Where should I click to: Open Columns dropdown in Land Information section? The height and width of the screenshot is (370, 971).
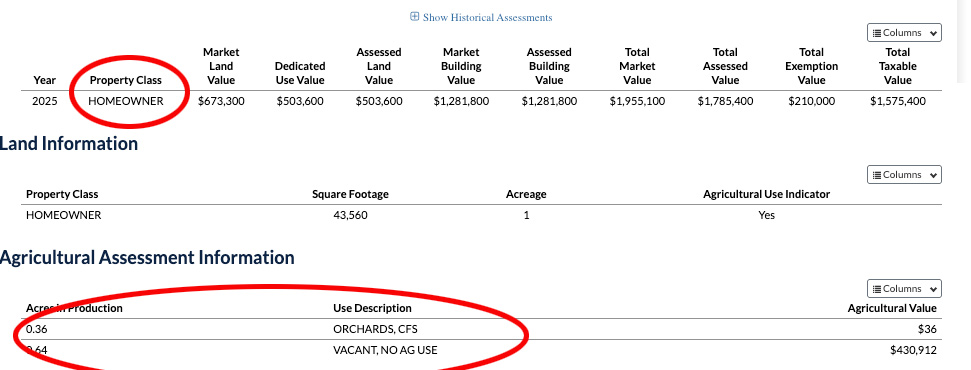point(904,175)
